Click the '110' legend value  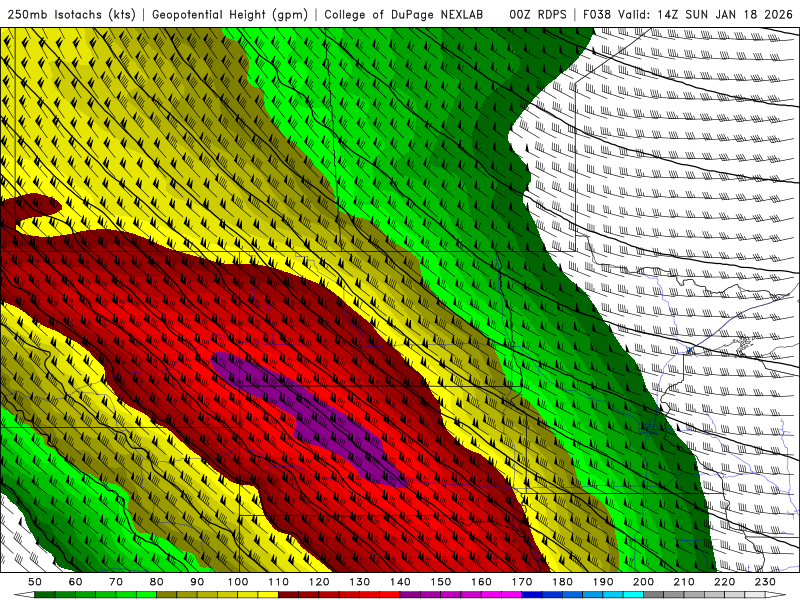tap(279, 582)
